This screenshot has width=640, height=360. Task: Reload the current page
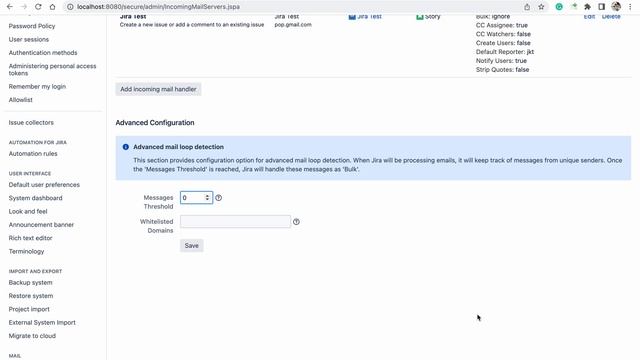tap(38, 7)
